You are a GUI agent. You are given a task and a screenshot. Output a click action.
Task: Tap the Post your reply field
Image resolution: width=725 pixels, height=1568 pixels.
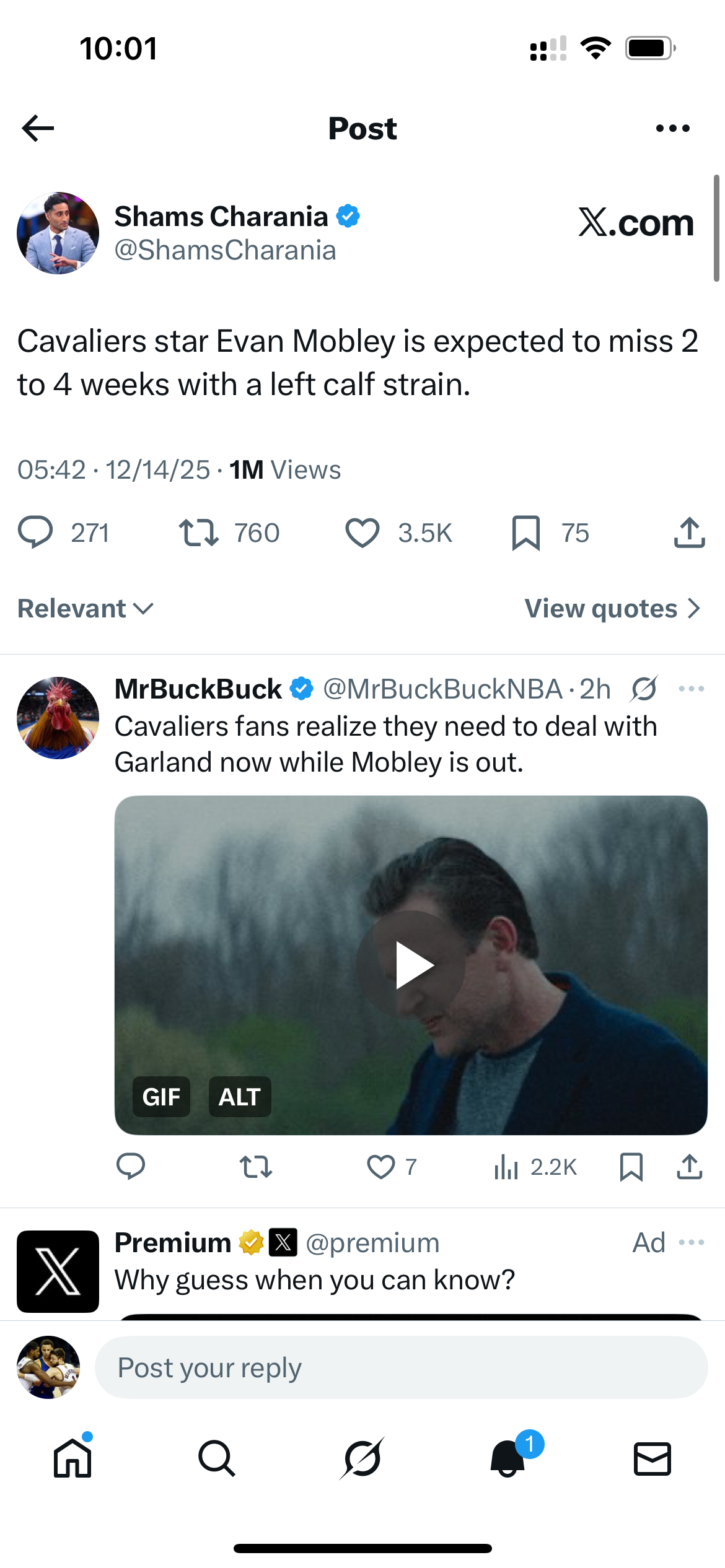pyautogui.click(x=401, y=1367)
